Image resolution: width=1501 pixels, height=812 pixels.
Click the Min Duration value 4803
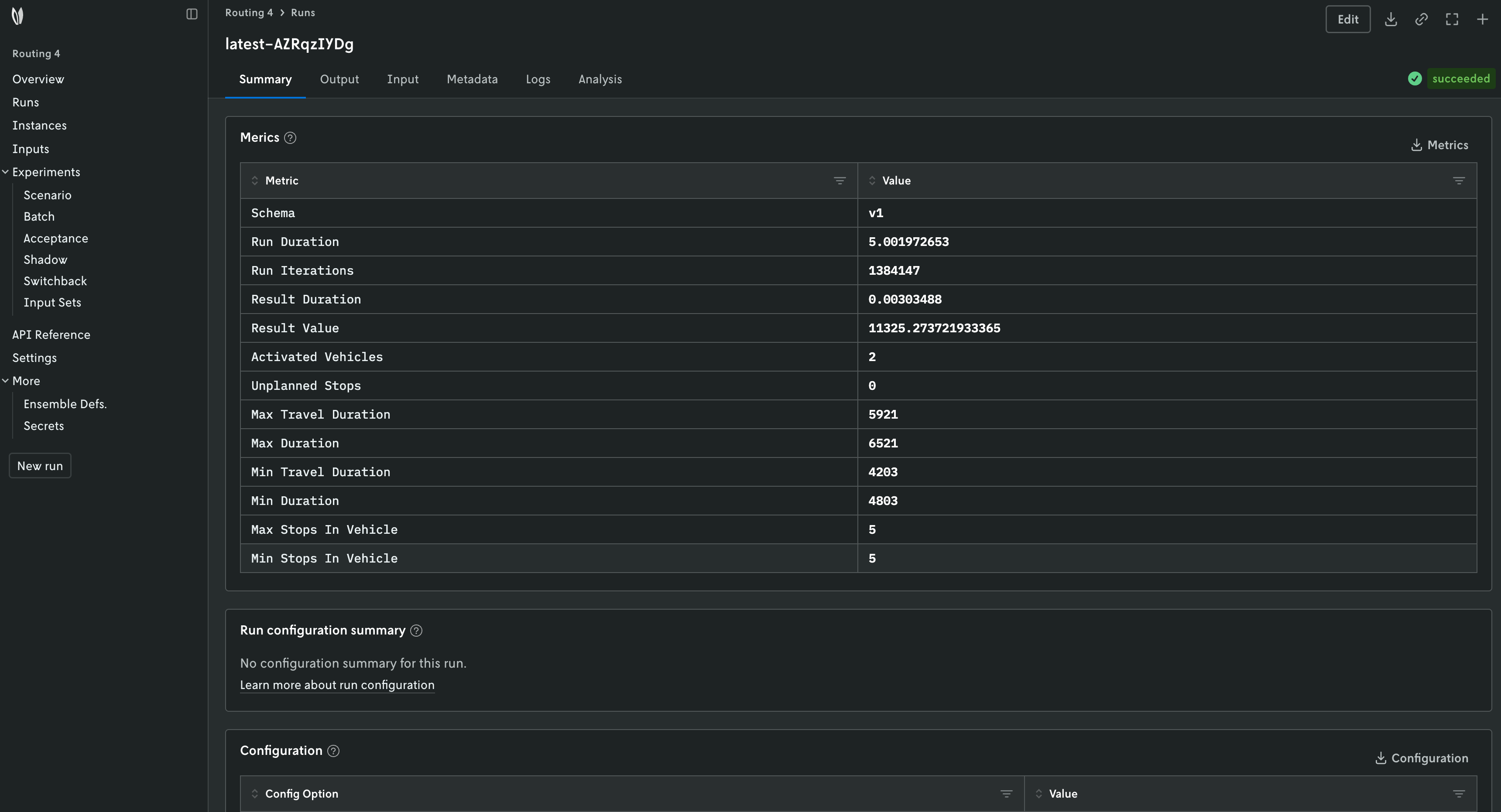(x=883, y=501)
